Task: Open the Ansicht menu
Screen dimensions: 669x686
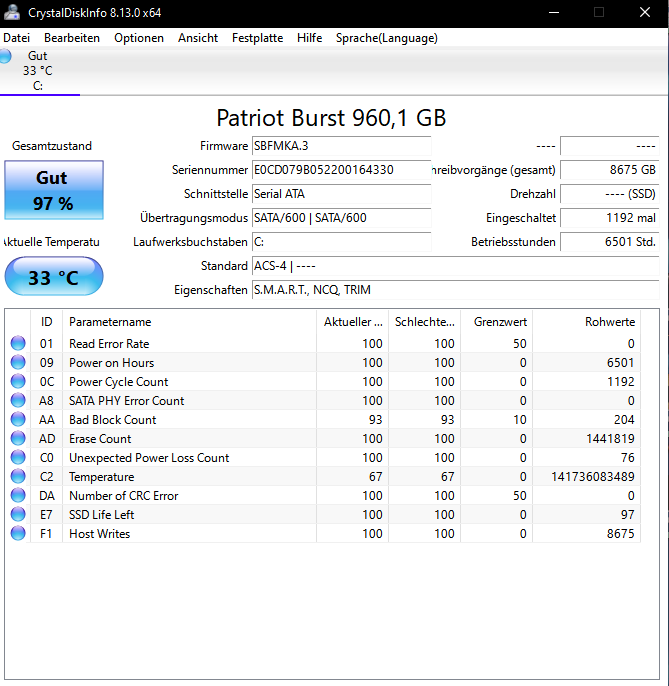Action: [198, 38]
